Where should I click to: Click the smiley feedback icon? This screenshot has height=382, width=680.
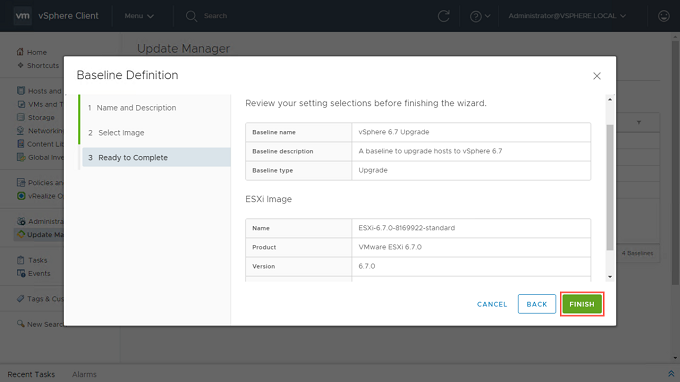point(664,16)
